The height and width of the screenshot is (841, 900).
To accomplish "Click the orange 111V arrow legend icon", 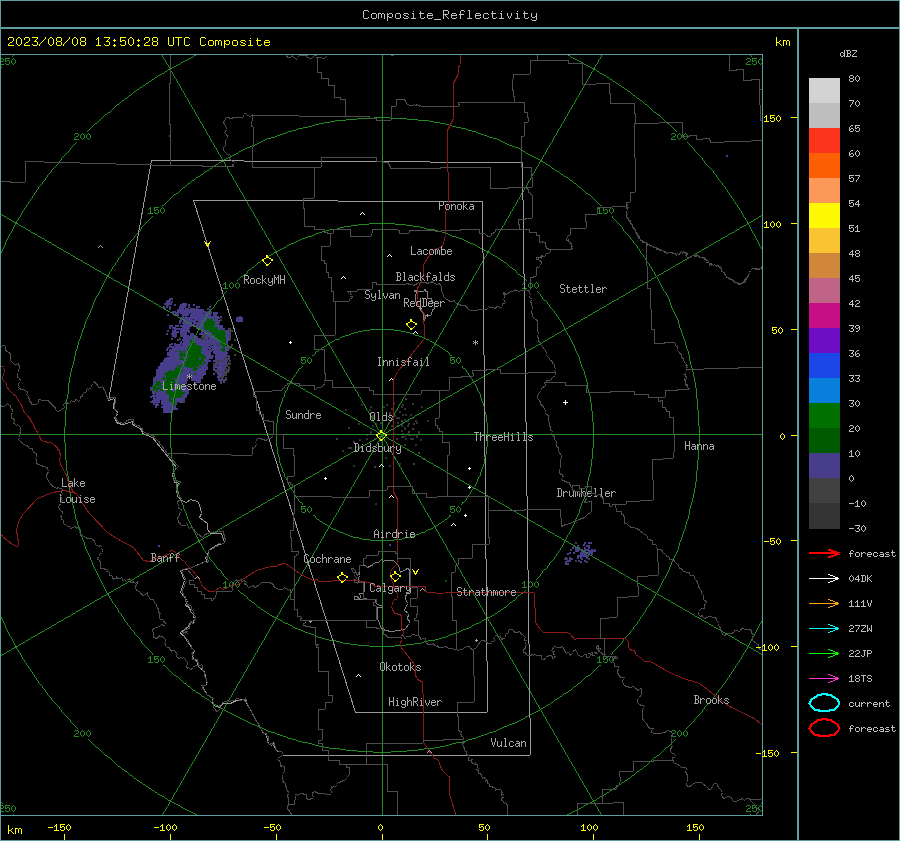I will coord(824,603).
